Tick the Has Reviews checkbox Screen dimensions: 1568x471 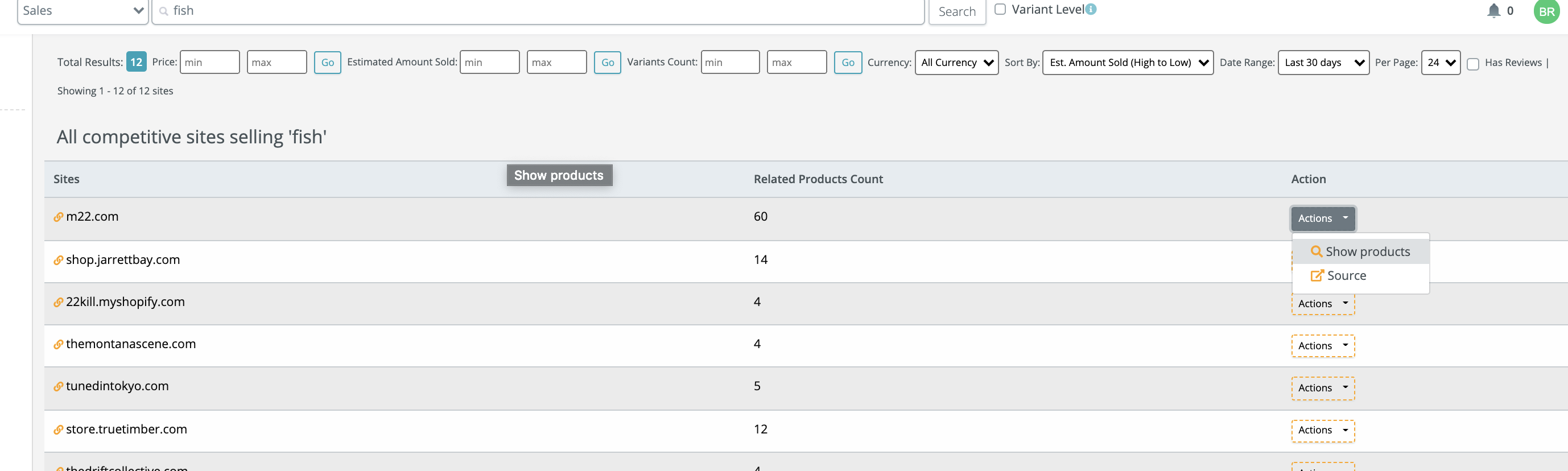1472,64
